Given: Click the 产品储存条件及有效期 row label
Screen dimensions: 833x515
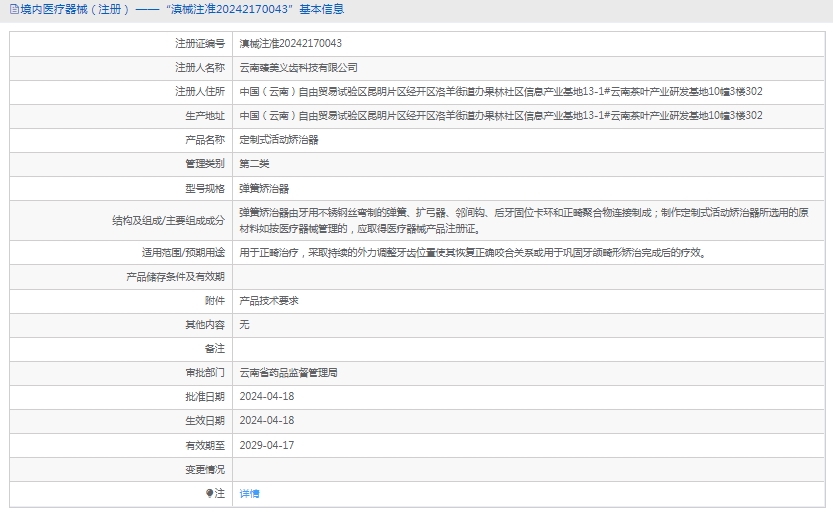Looking at the screenshot, I should [175, 277].
